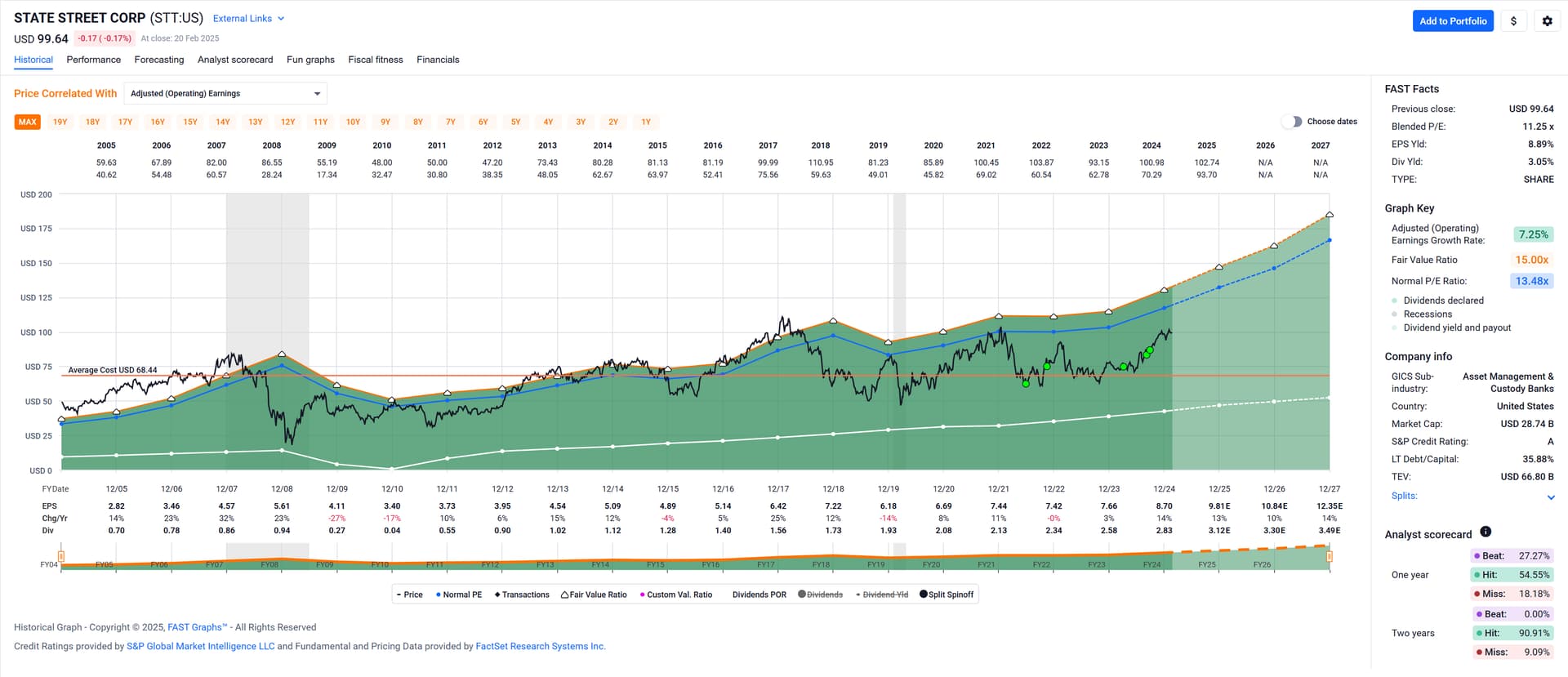Select the 1Y time range
Viewport: 1568px width, 677px height.
[x=646, y=122]
